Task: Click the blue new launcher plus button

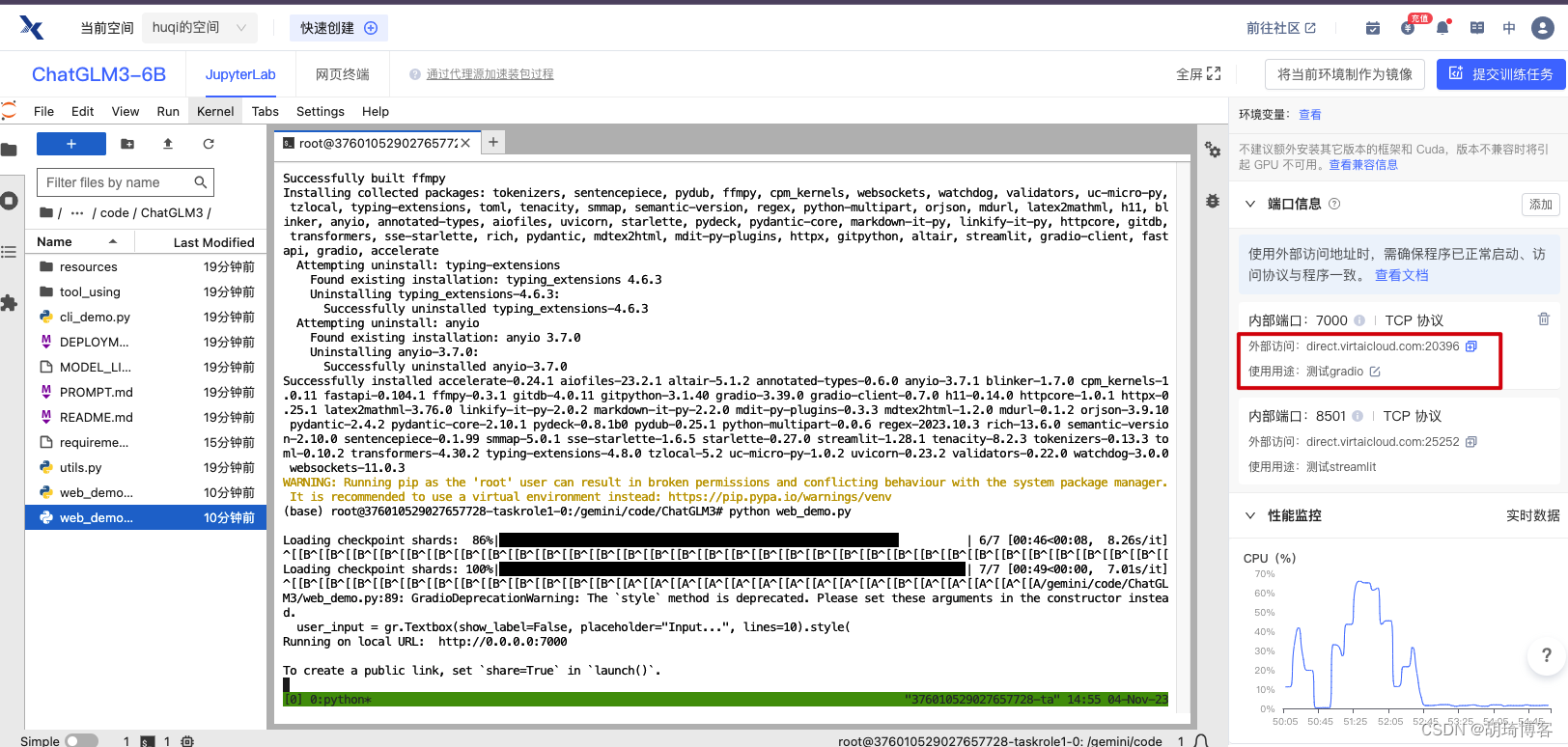Action: (71, 144)
